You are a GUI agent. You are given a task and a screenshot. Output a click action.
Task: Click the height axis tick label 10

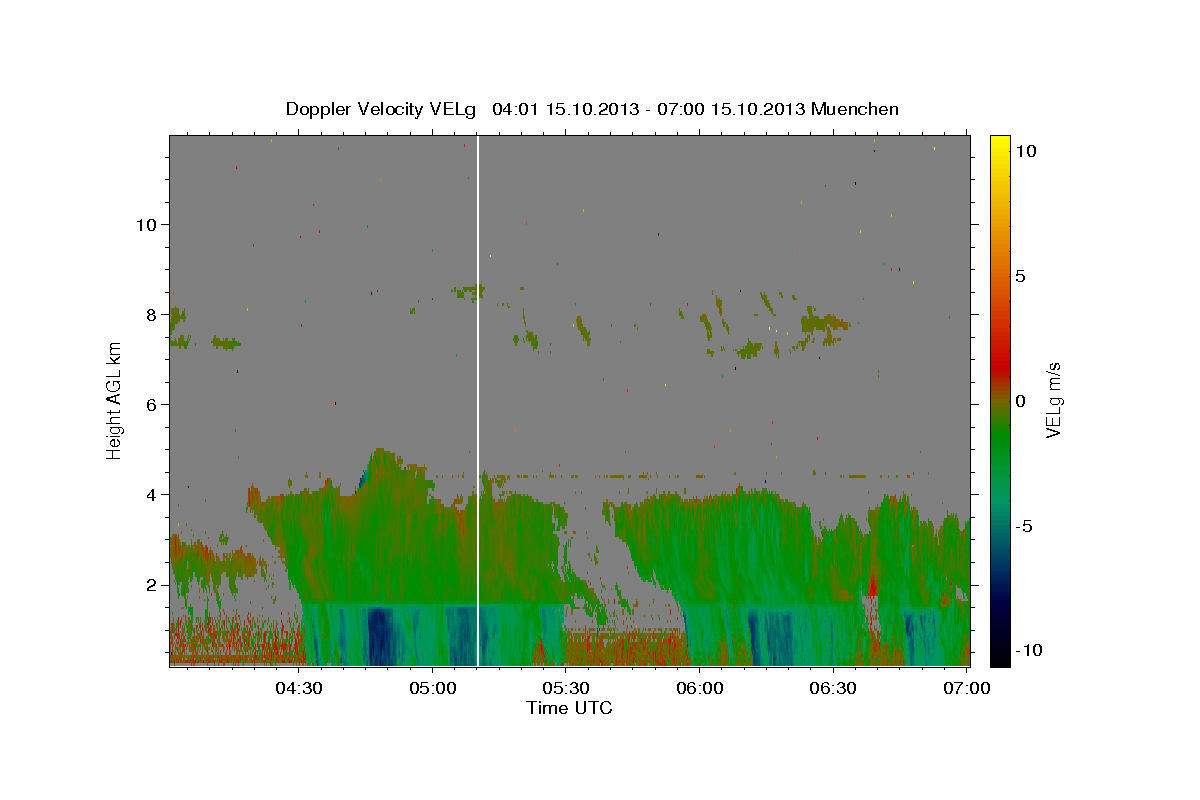(x=147, y=224)
